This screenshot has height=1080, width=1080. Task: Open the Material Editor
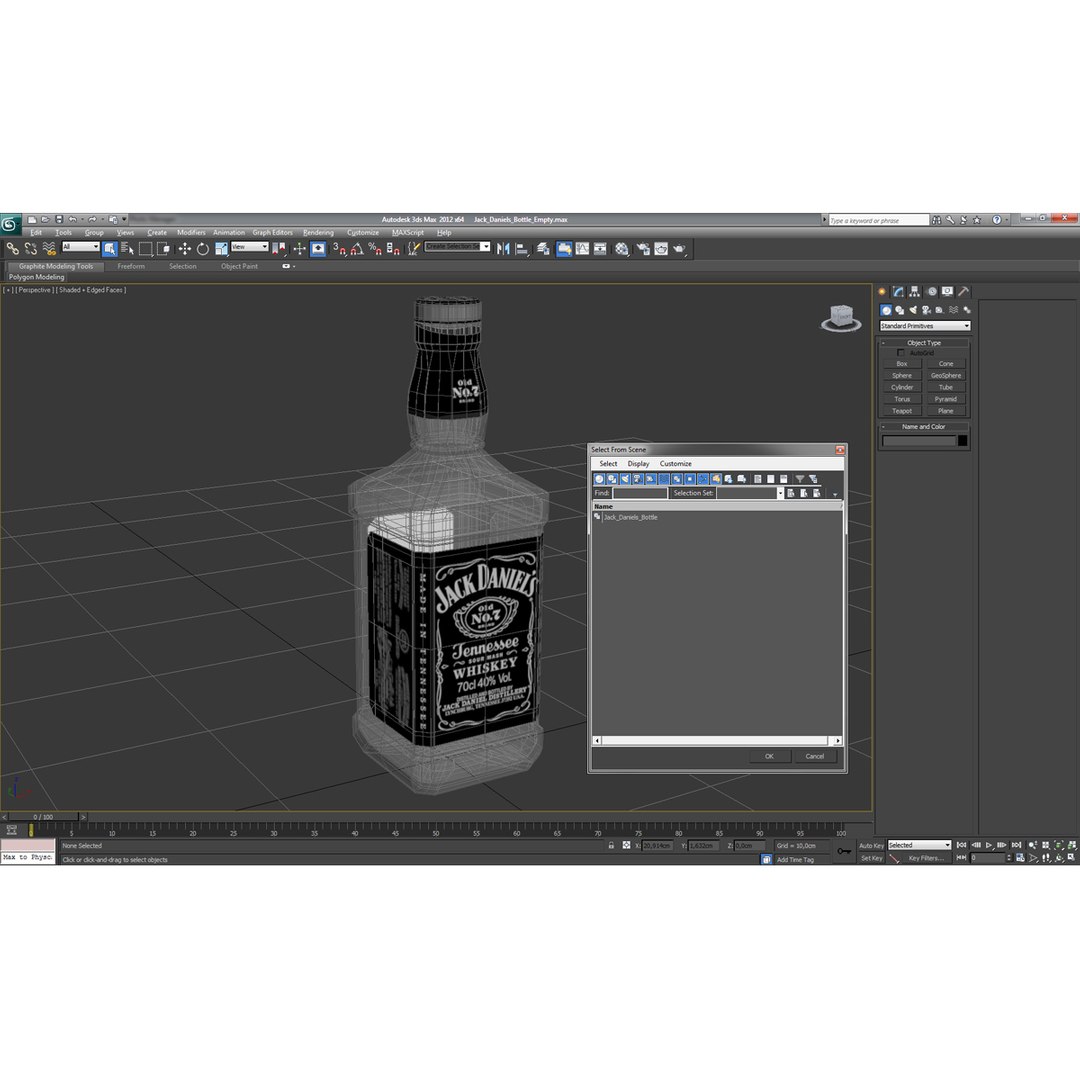click(622, 249)
